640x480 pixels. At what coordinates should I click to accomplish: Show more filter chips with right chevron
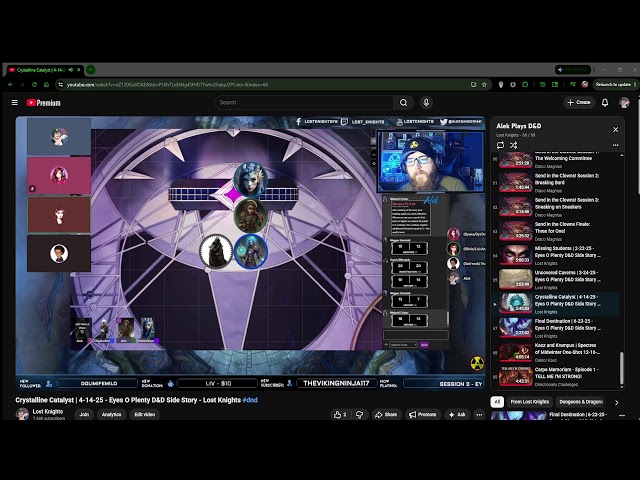(616, 402)
